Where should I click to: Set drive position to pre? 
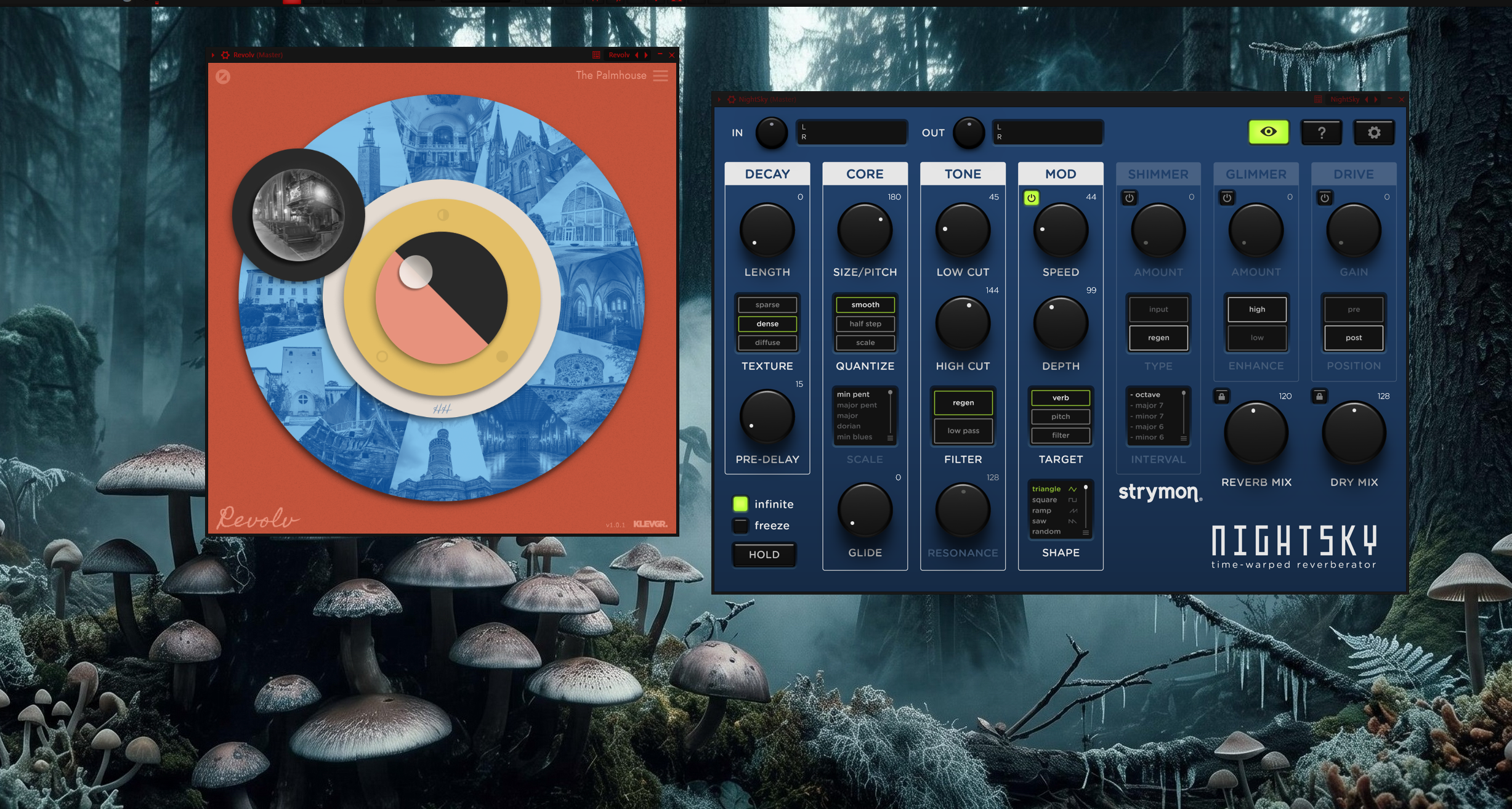click(1354, 309)
